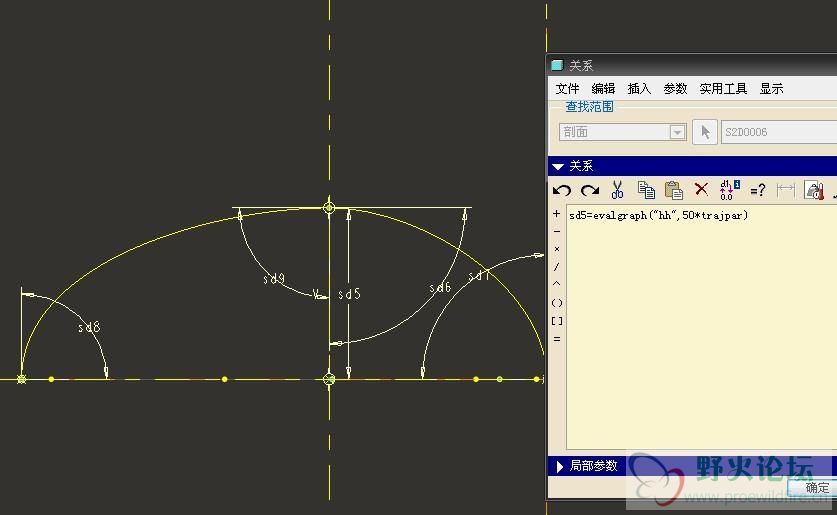Select the sd8 dimension label
This screenshot has height=515, width=837.
[89, 327]
